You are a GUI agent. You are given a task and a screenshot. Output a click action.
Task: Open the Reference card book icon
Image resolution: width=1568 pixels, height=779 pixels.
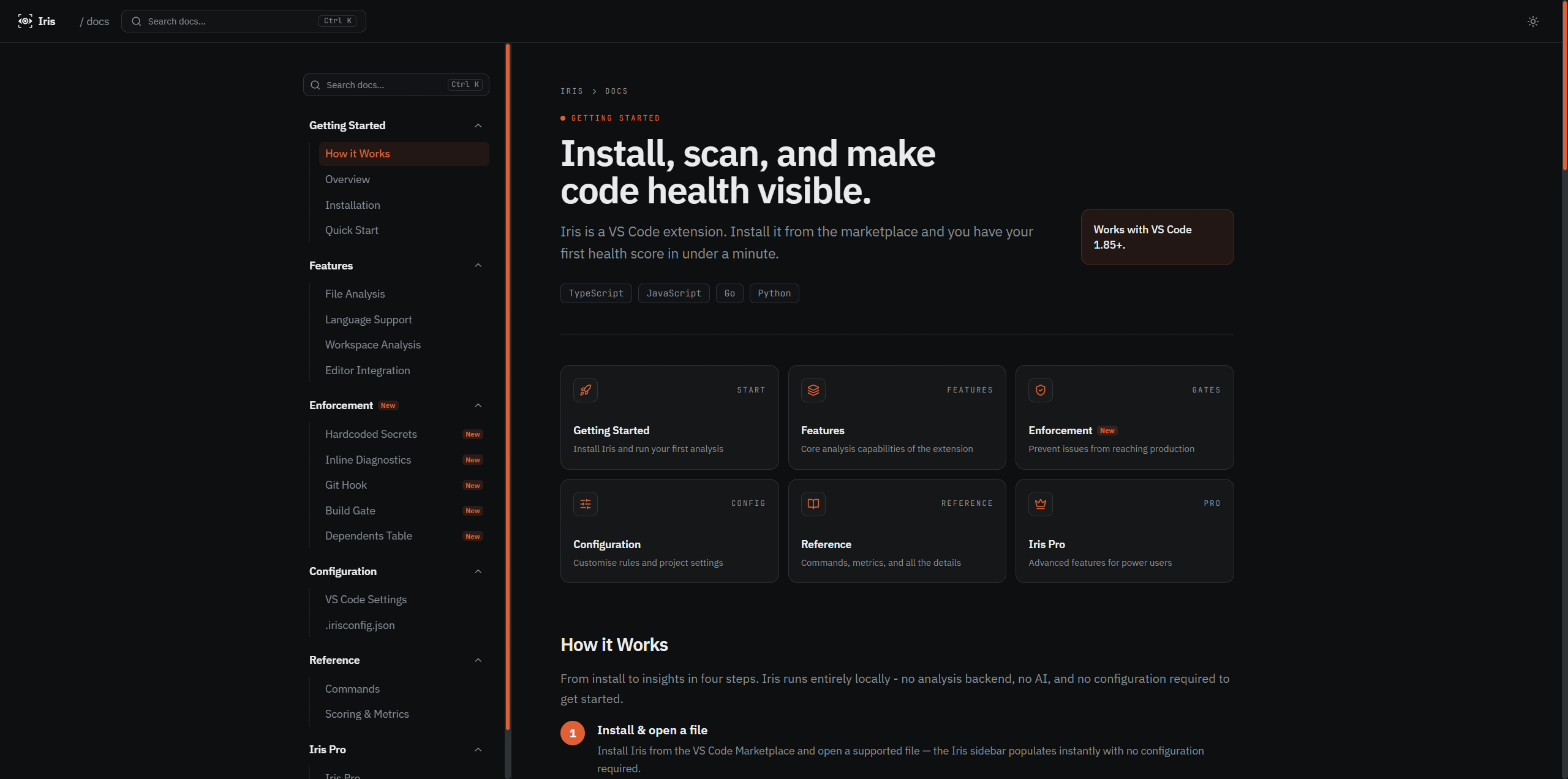[x=813, y=504]
